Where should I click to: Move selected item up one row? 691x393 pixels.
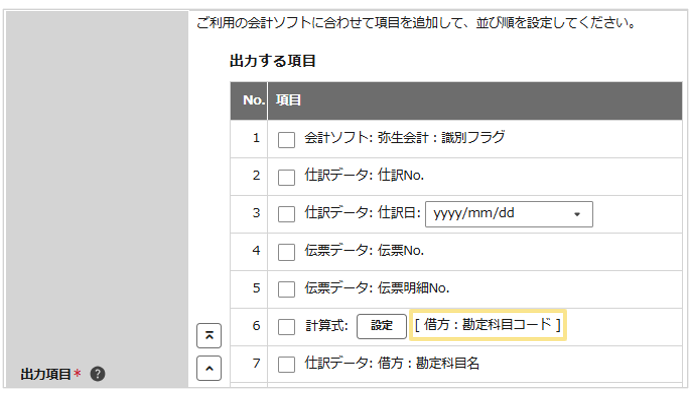[x=209, y=368]
